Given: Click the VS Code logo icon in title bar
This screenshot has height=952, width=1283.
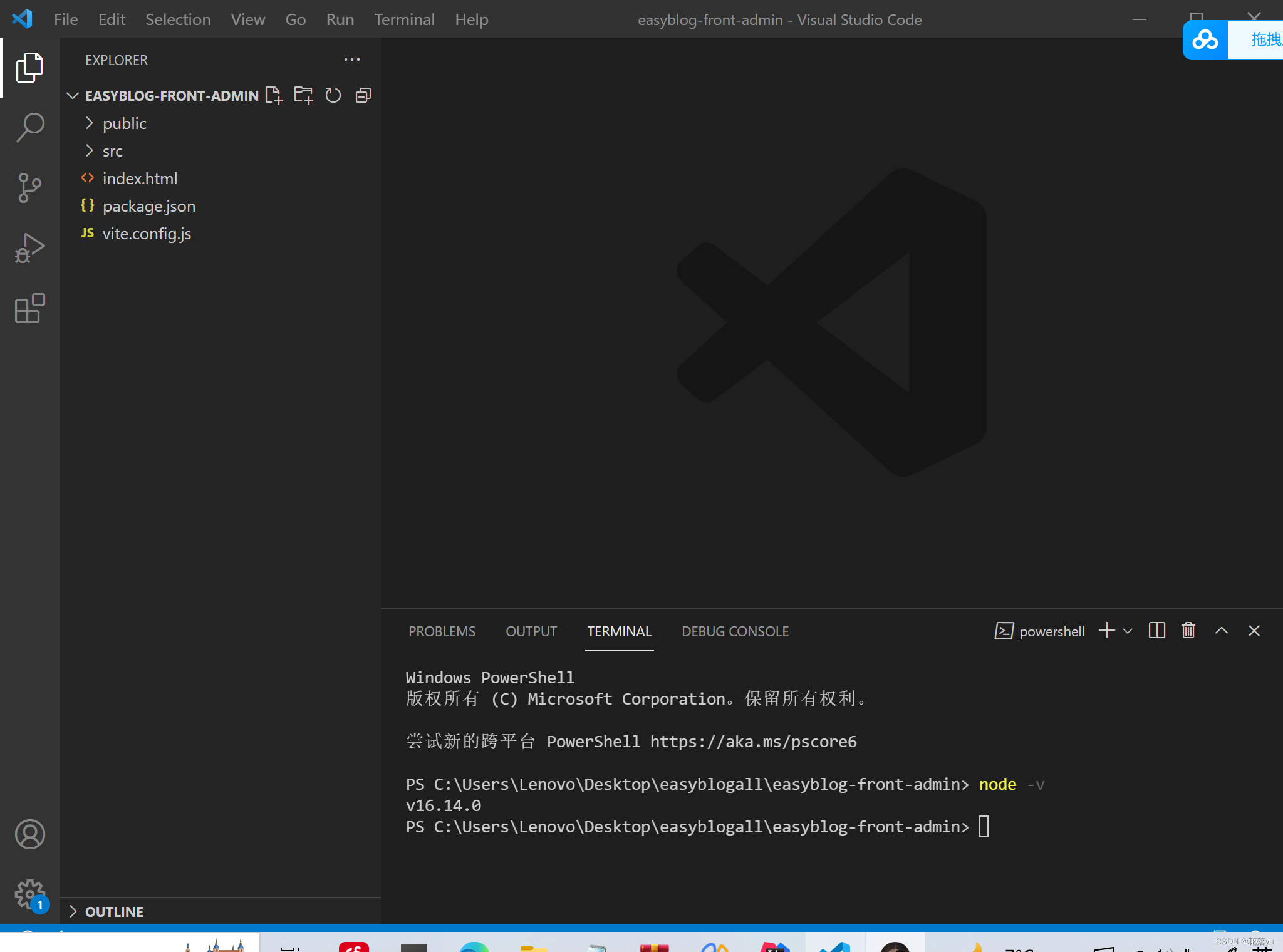Looking at the screenshot, I should coord(23,19).
